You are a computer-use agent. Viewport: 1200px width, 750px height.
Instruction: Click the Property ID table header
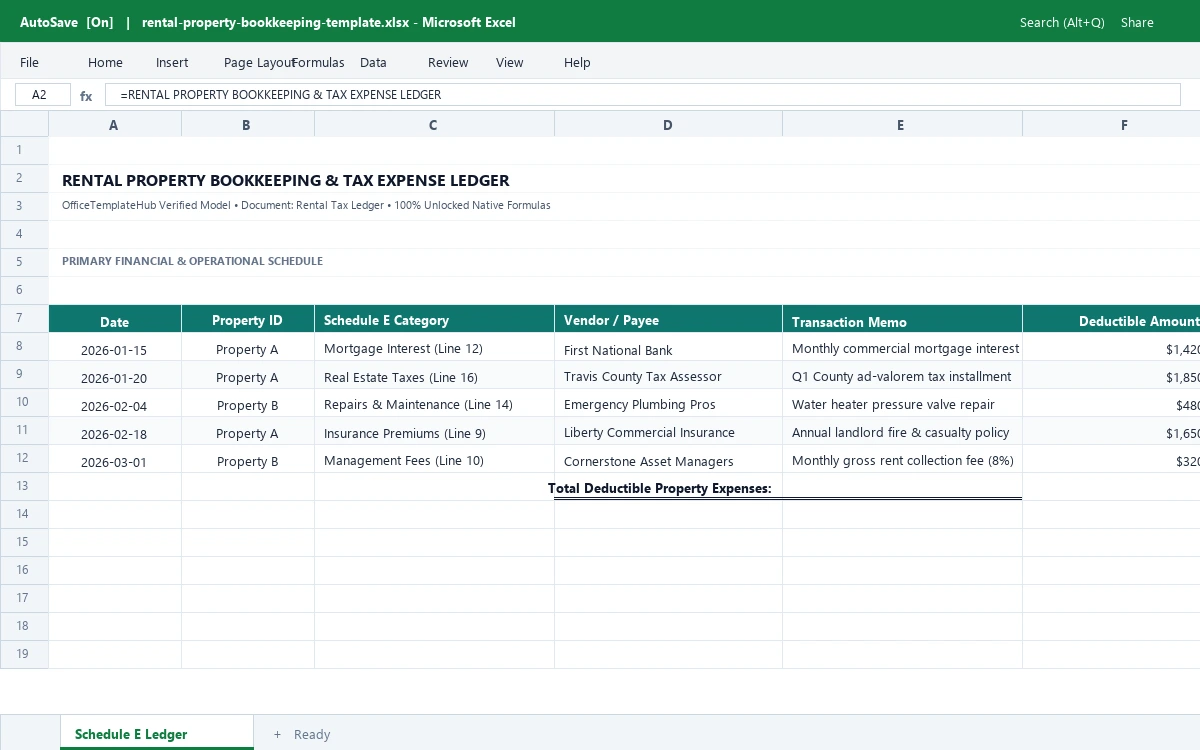tap(247, 319)
